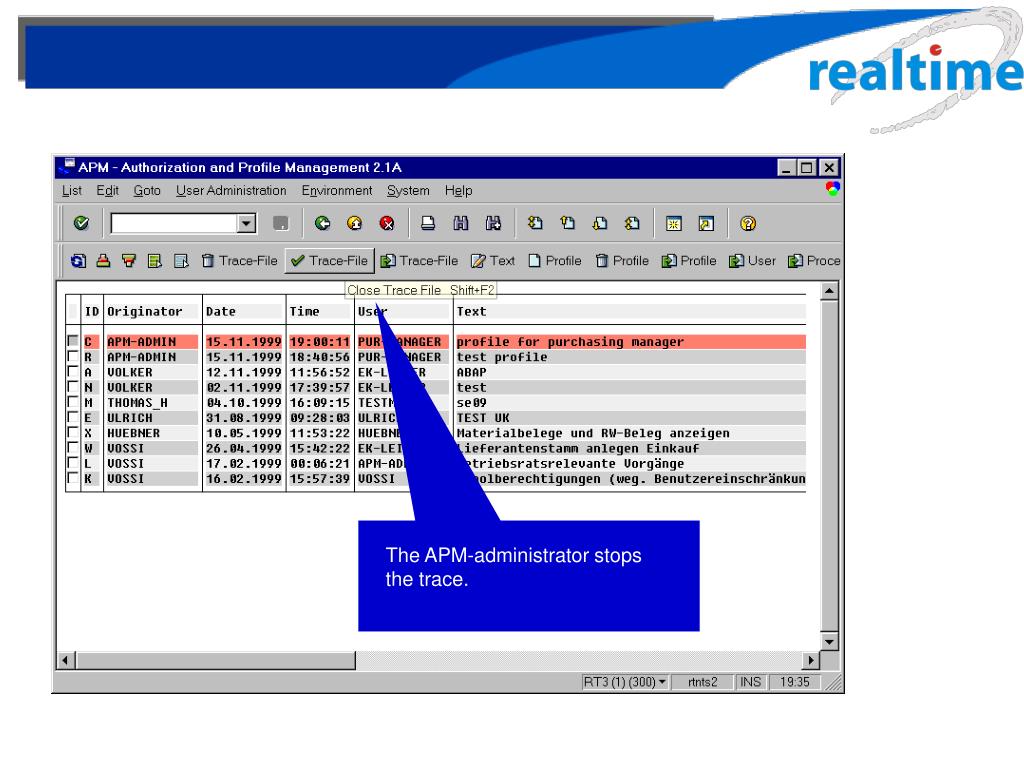Open the Environment menu
This screenshot has width=1024, height=768.
pyautogui.click(x=337, y=191)
